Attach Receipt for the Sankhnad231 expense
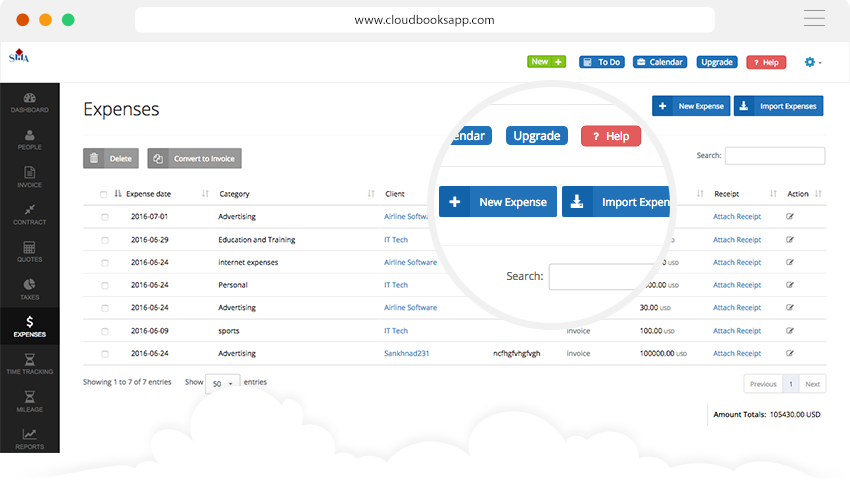Screen dimensions: 850x480 coord(737,354)
